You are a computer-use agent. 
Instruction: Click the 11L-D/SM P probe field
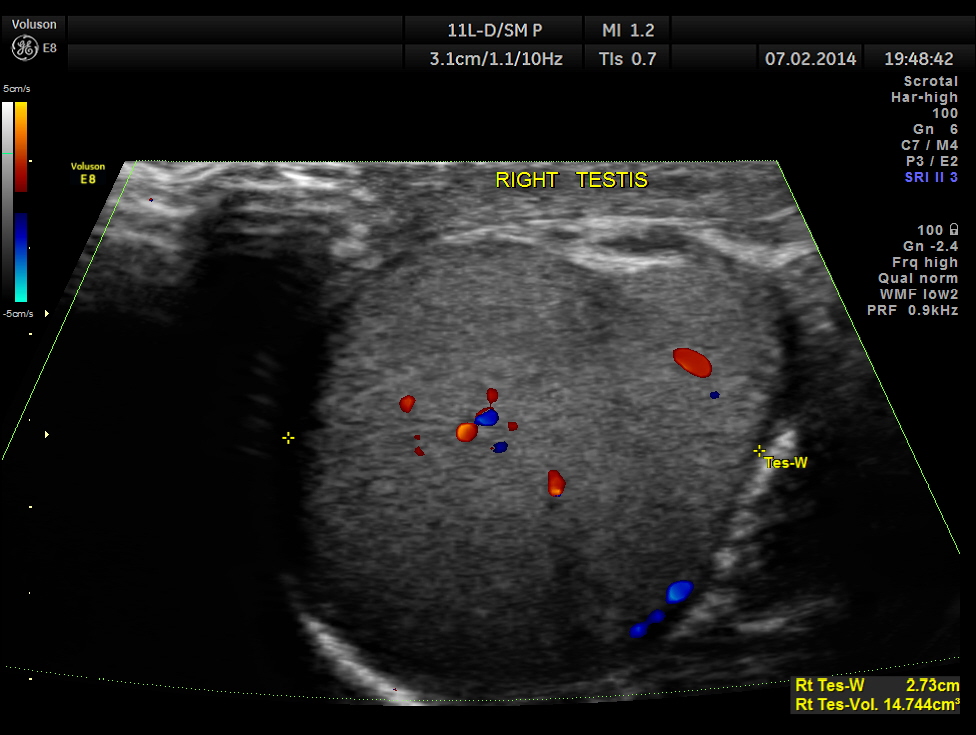pos(495,30)
